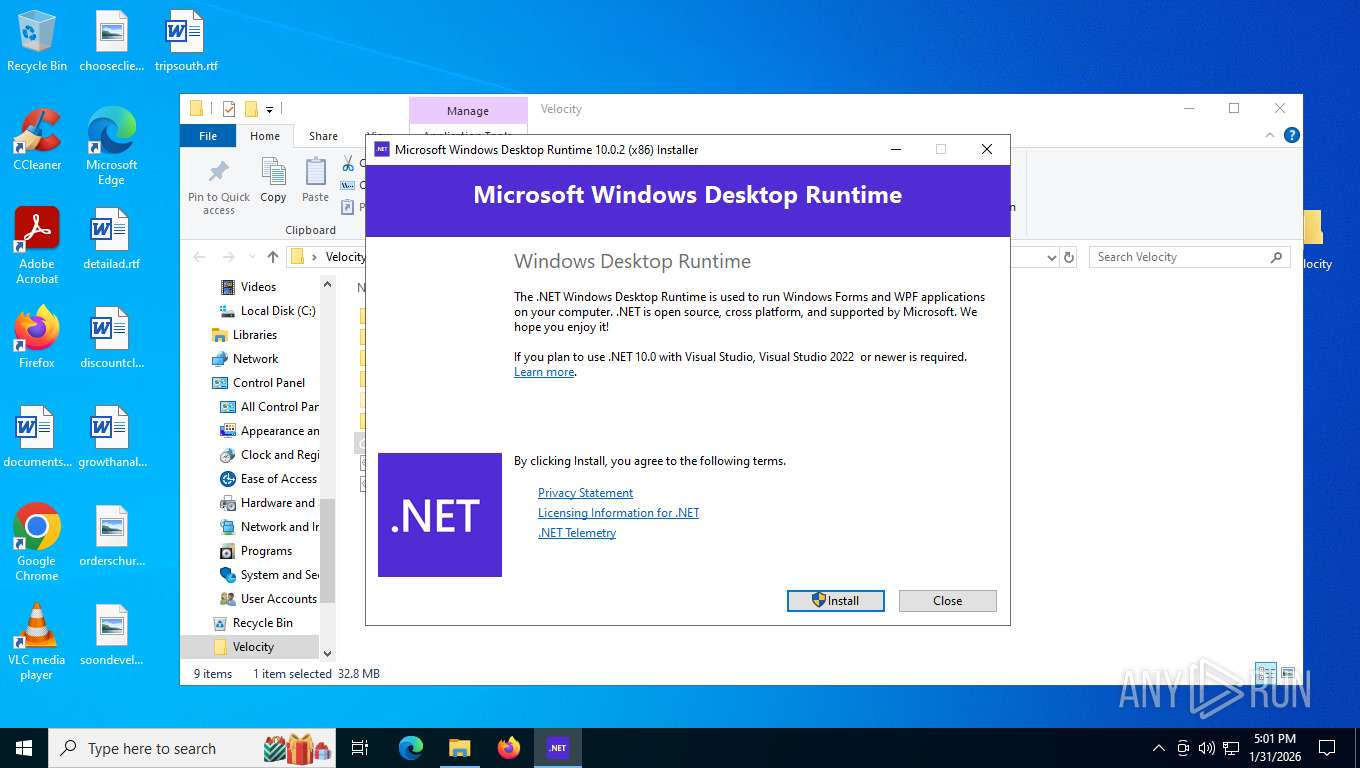Select User Accounts in the navigation pane
1360x768 pixels.
click(267, 599)
